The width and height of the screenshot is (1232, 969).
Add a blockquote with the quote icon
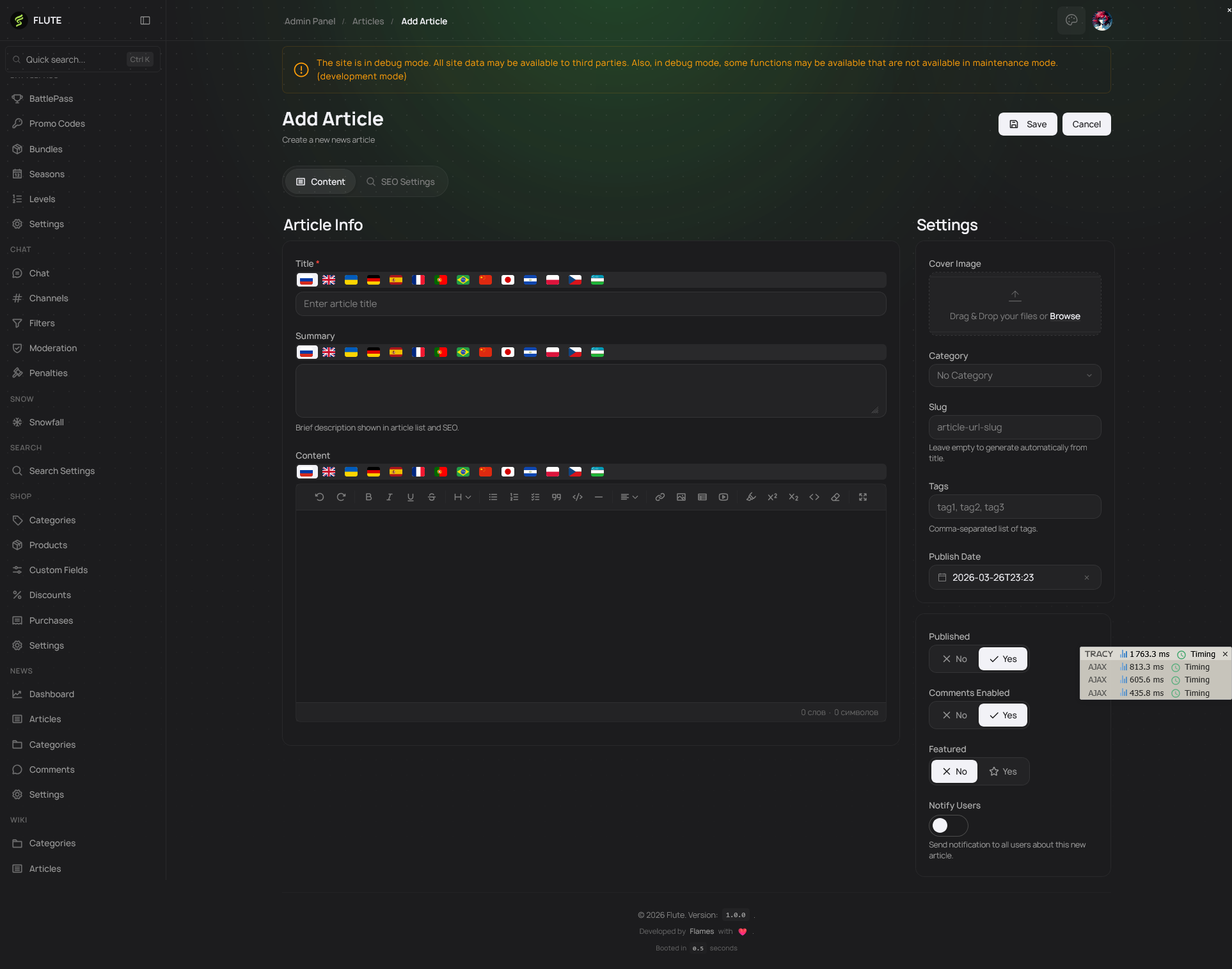pos(556,497)
